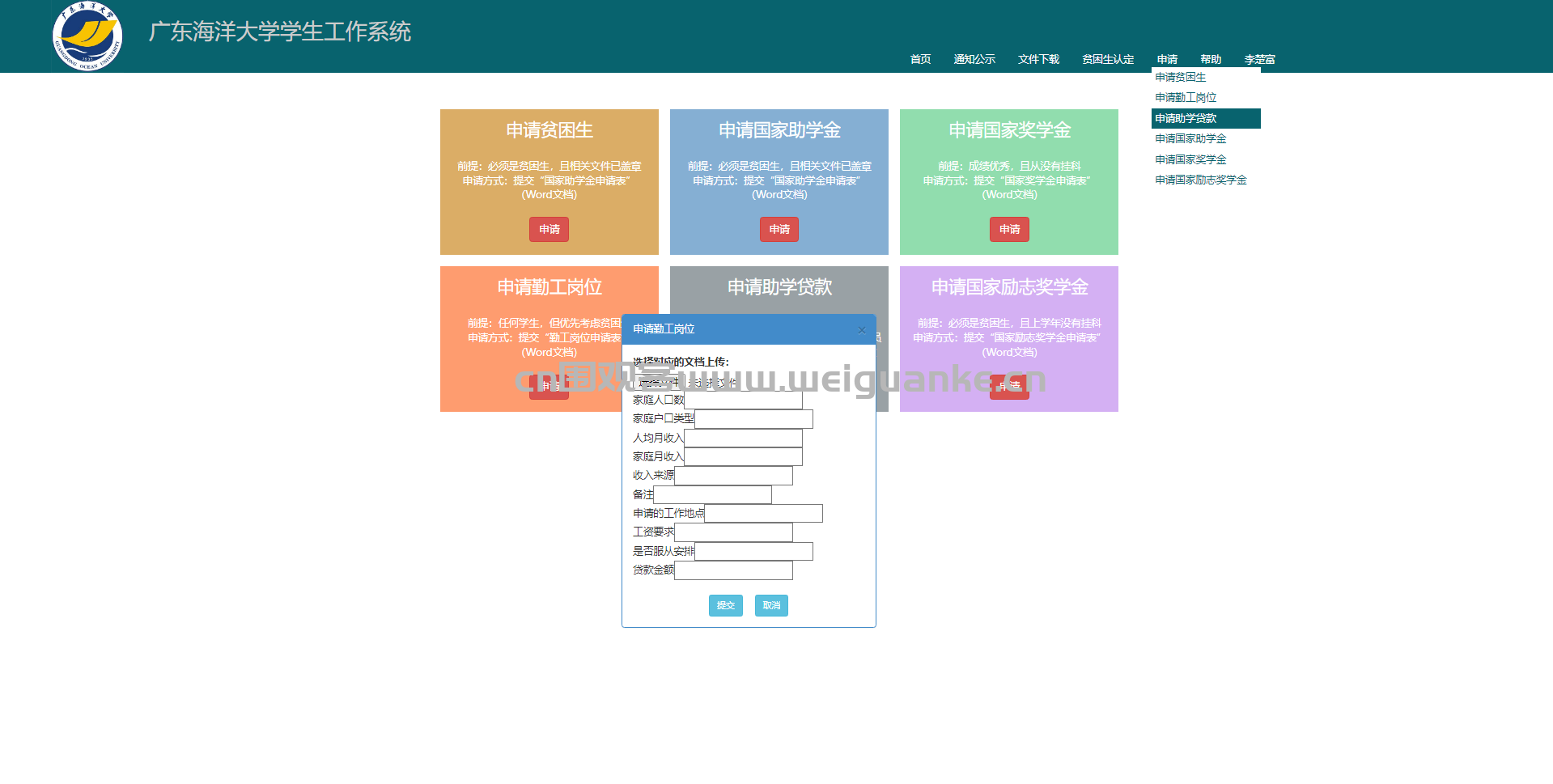Click the 申请助学贷款 card heading
Viewport: 1553px width, 784px height.
(779, 287)
